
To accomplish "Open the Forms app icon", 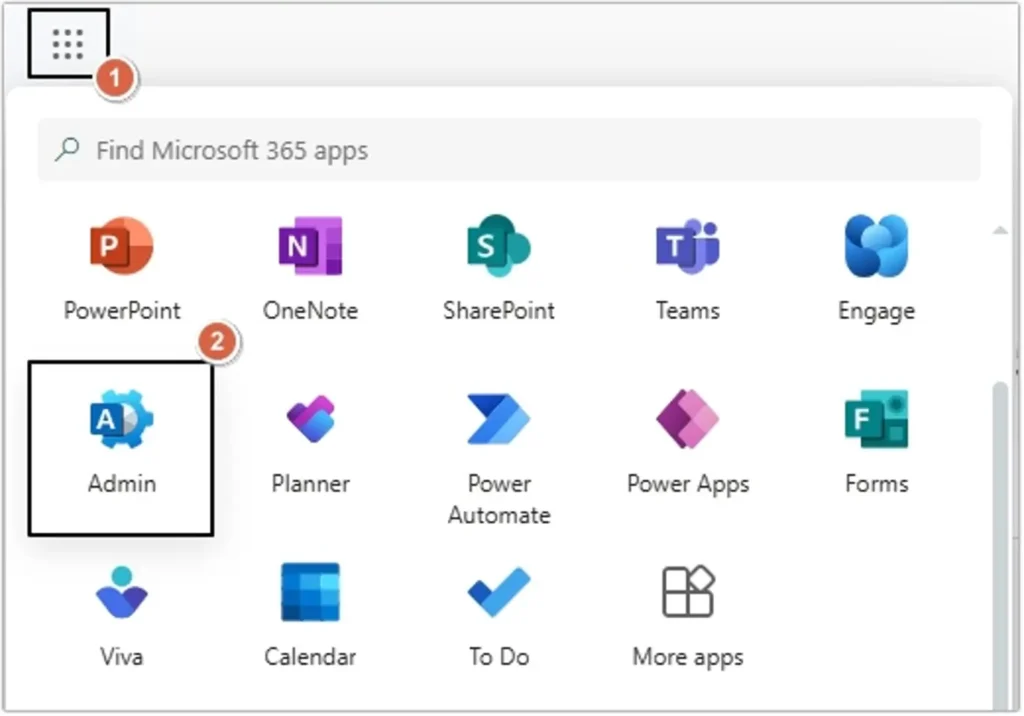I will coord(876,419).
